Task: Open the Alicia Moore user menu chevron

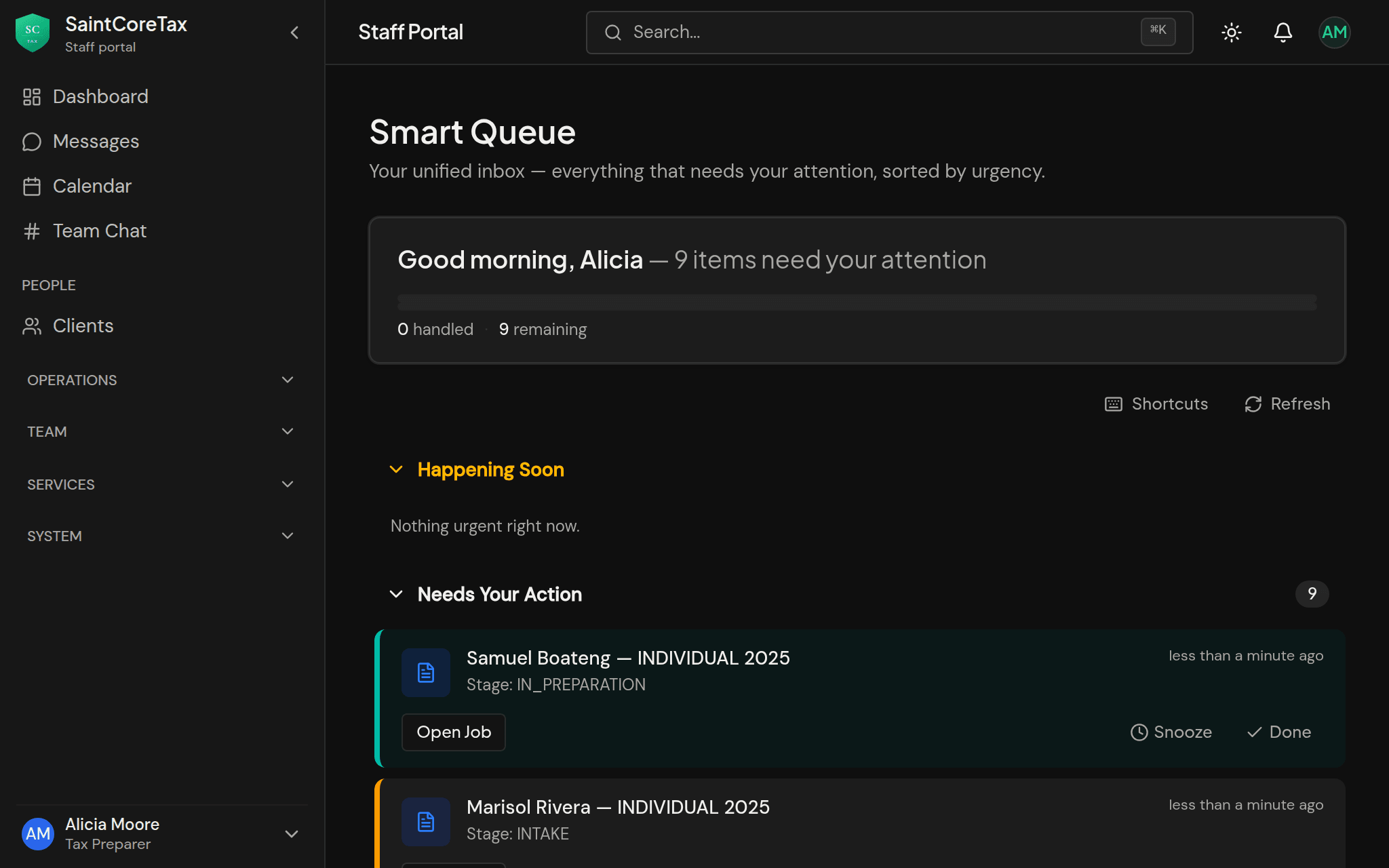Action: click(292, 834)
